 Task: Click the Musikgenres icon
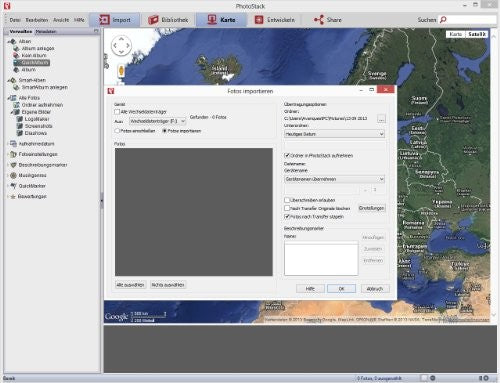tap(13, 175)
